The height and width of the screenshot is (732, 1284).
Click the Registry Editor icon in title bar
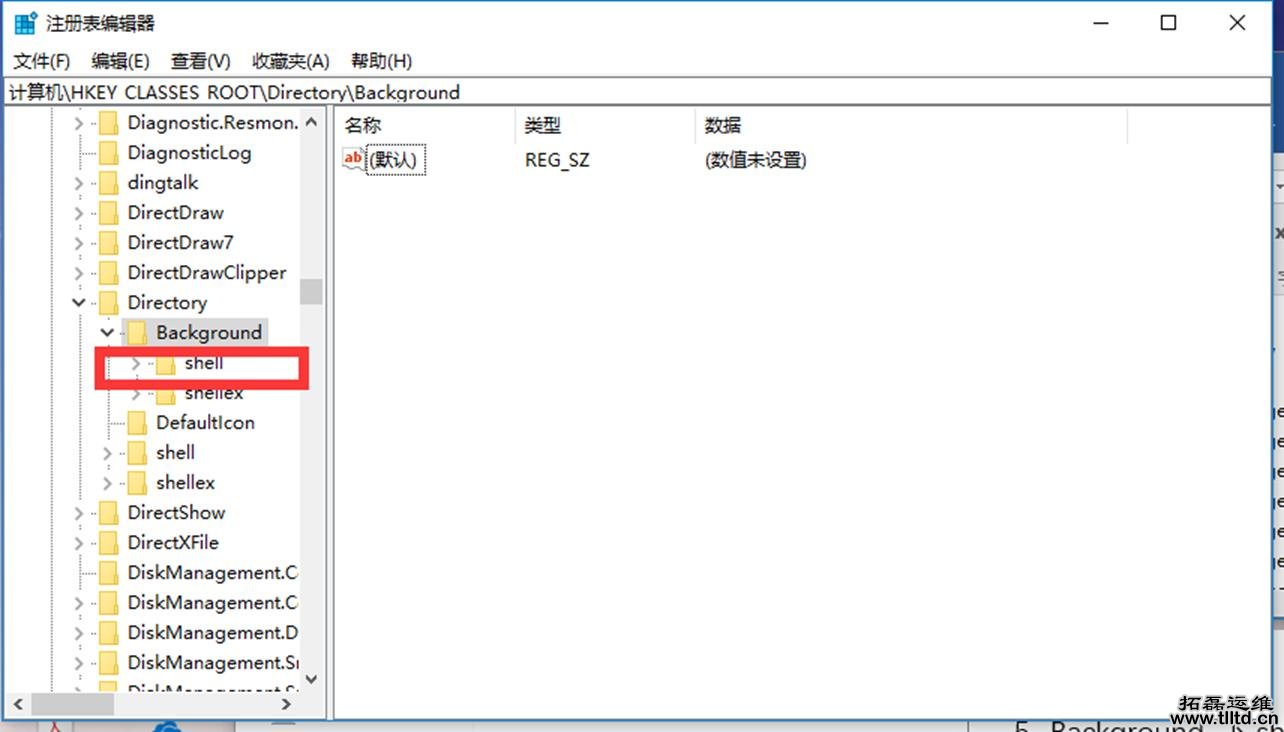tap(22, 21)
